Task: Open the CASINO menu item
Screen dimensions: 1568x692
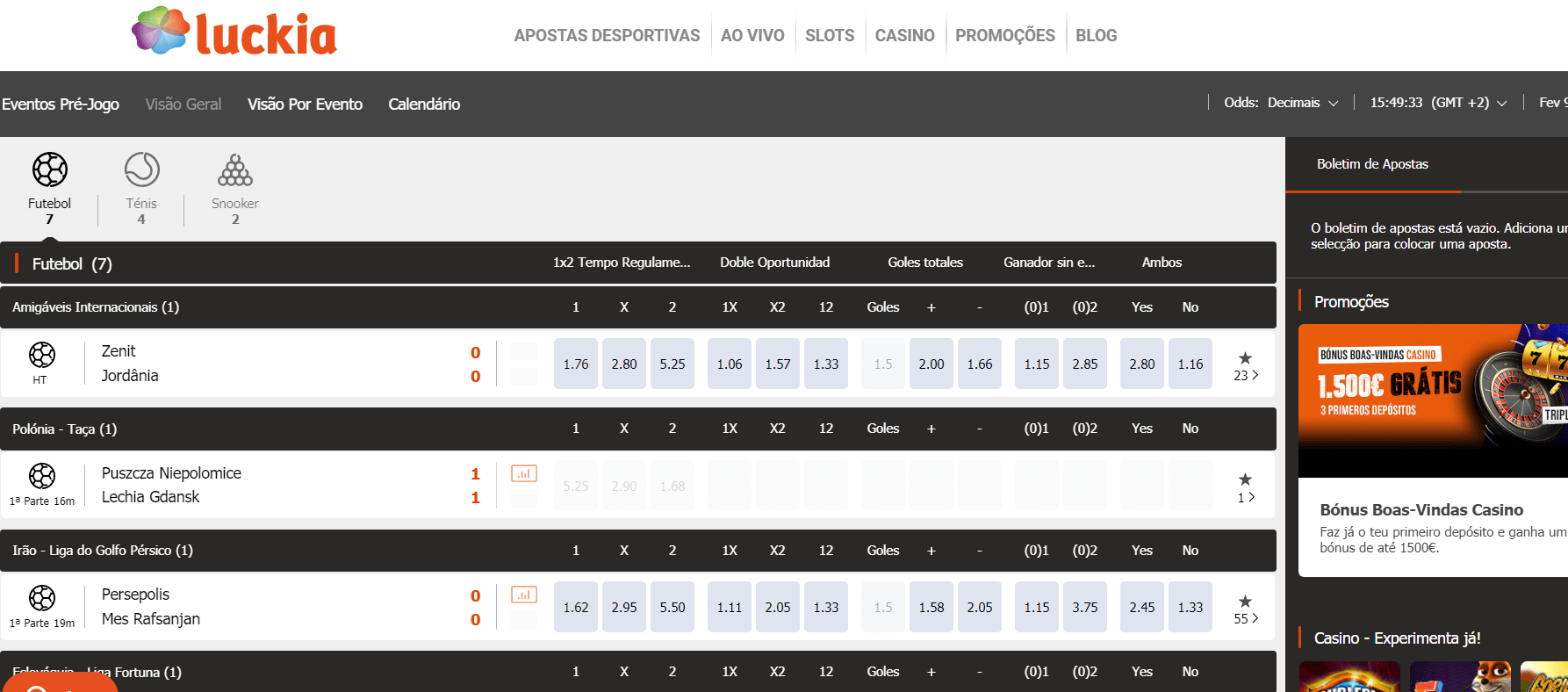Action: point(905,35)
